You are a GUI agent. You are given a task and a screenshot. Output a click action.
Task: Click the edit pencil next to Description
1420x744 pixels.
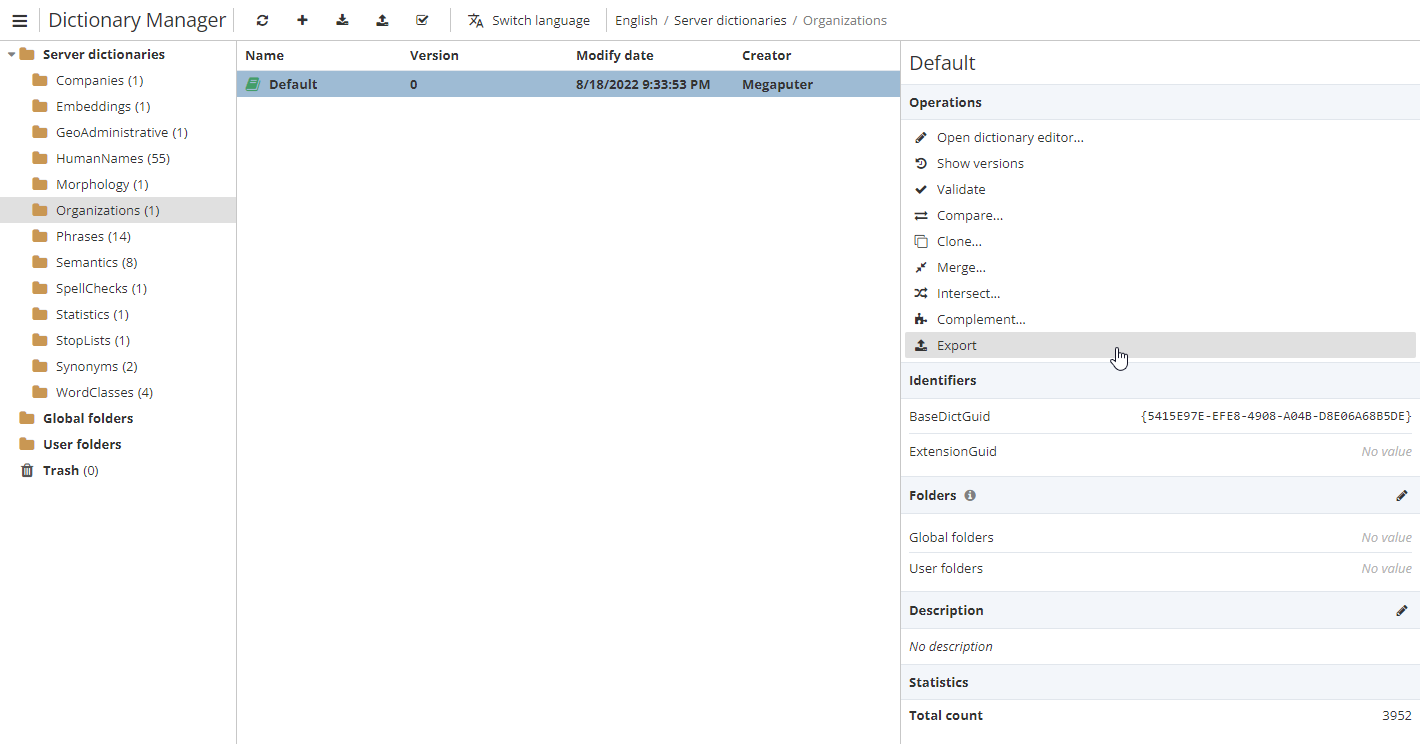tap(1402, 610)
